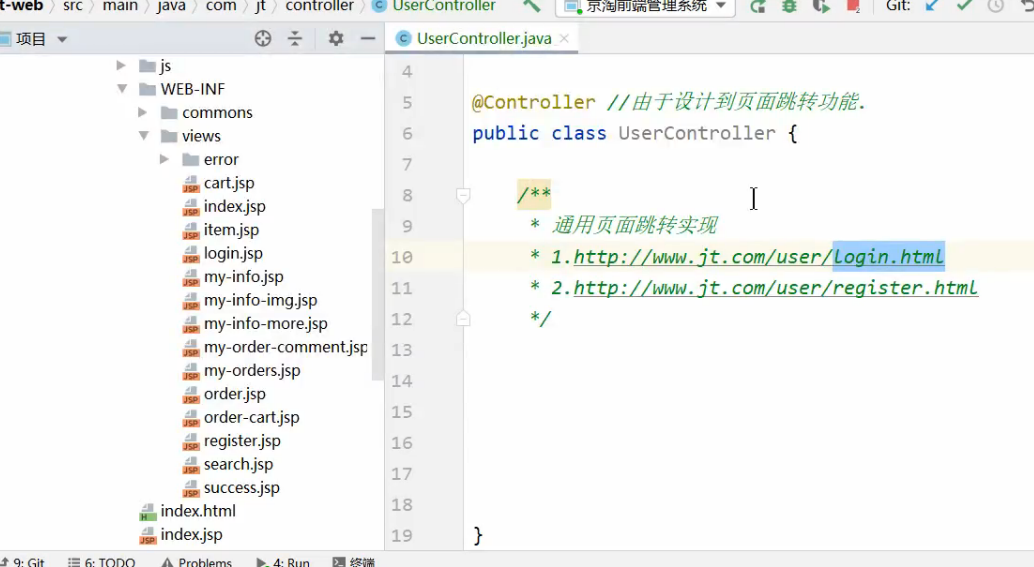Select my-info-img.jsp file
Screen dimensions: 1034x567
click(x=260, y=300)
